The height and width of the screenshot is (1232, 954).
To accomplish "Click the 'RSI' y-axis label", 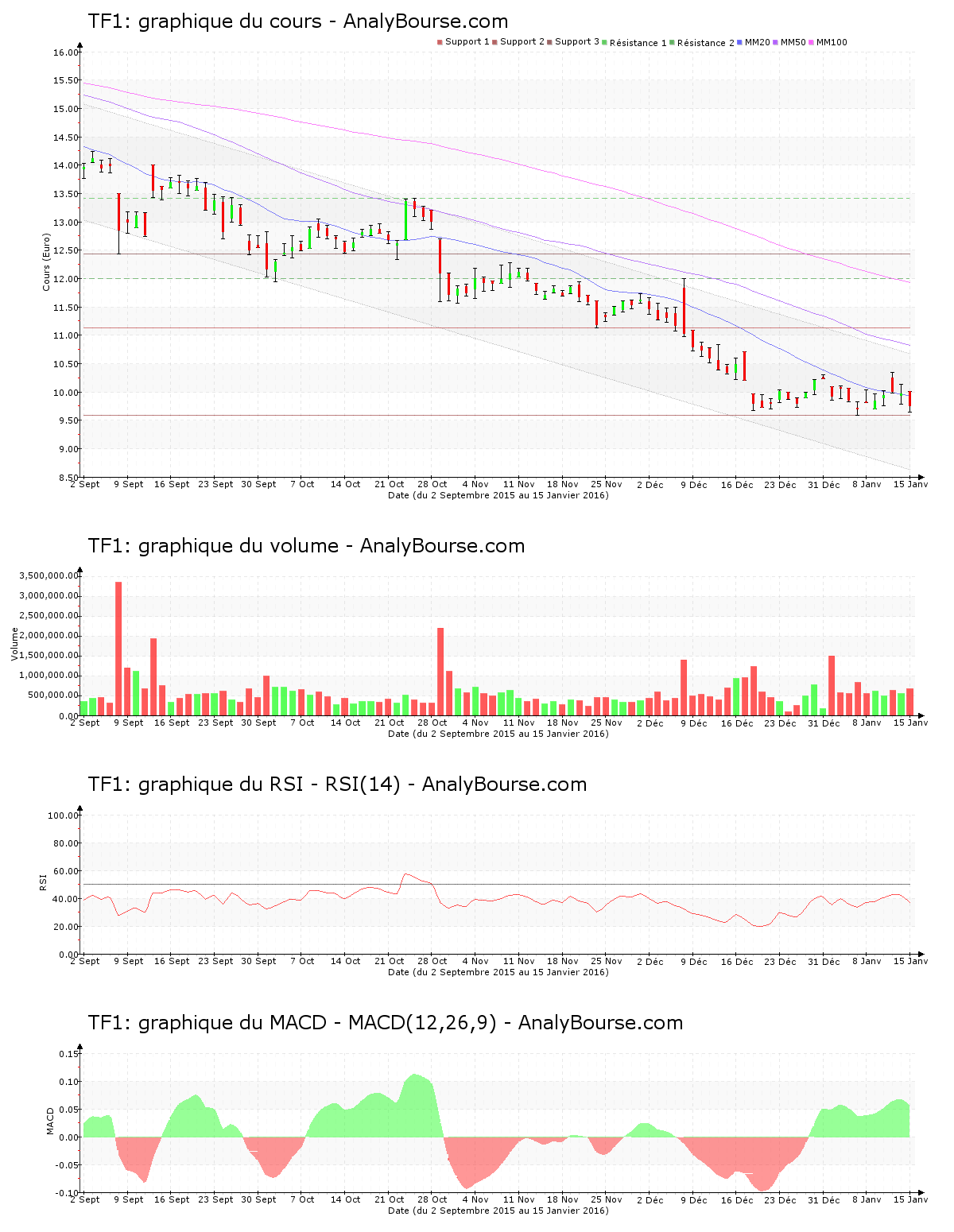I will point(43,881).
